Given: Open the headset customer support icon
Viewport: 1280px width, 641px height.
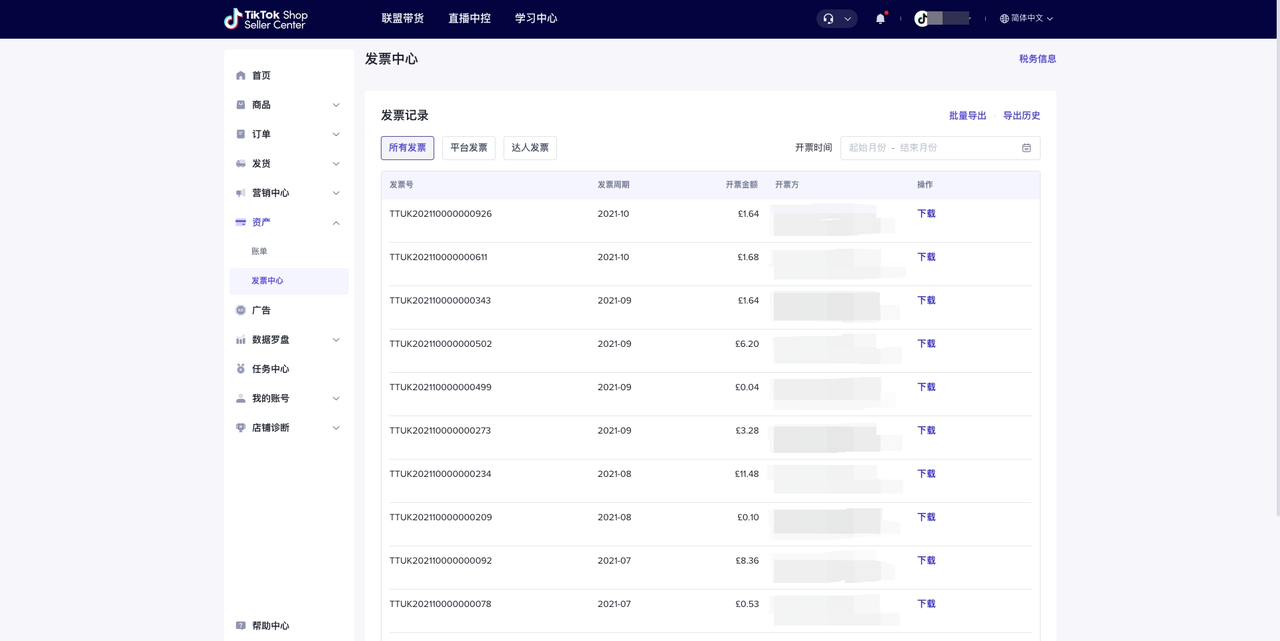Looking at the screenshot, I should (x=829, y=19).
